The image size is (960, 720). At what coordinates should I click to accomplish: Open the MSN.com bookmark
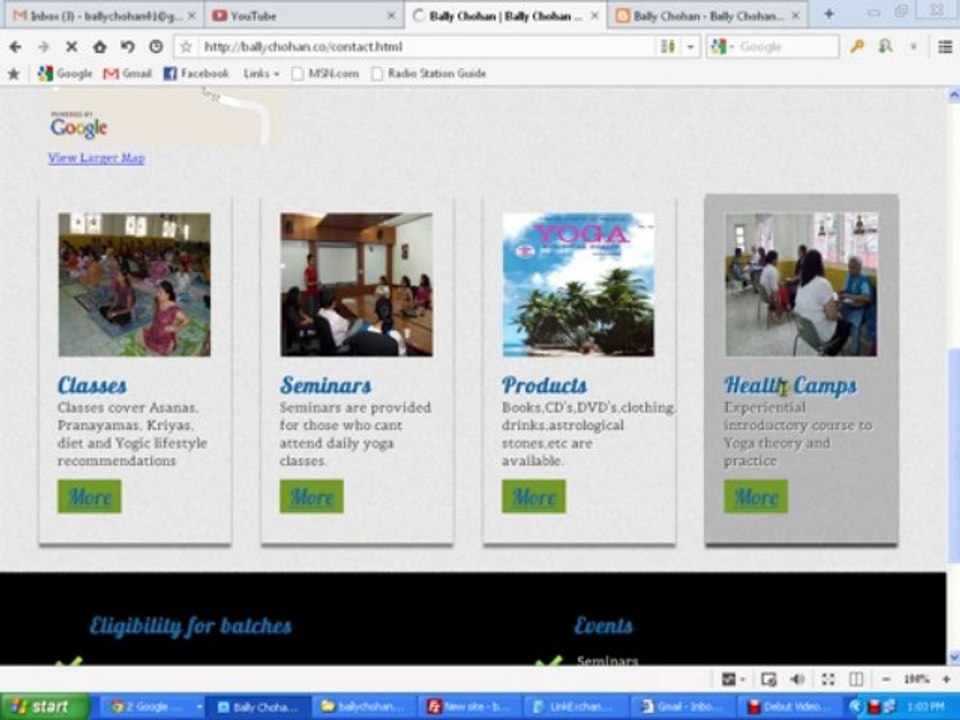(325, 73)
